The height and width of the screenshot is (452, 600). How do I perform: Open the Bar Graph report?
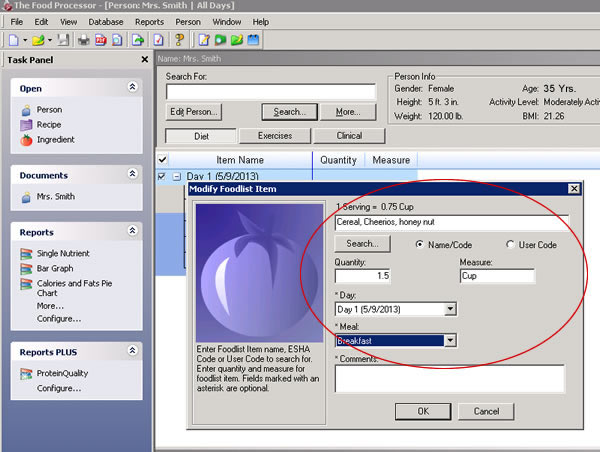pos(56,268)
